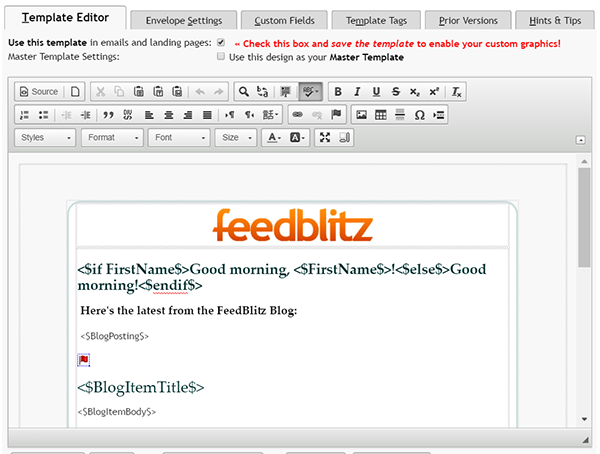Viewport: 600px width, 454px height.
Task: Toggle Strikethrough formatting
Action: click(x=396, y=92)
